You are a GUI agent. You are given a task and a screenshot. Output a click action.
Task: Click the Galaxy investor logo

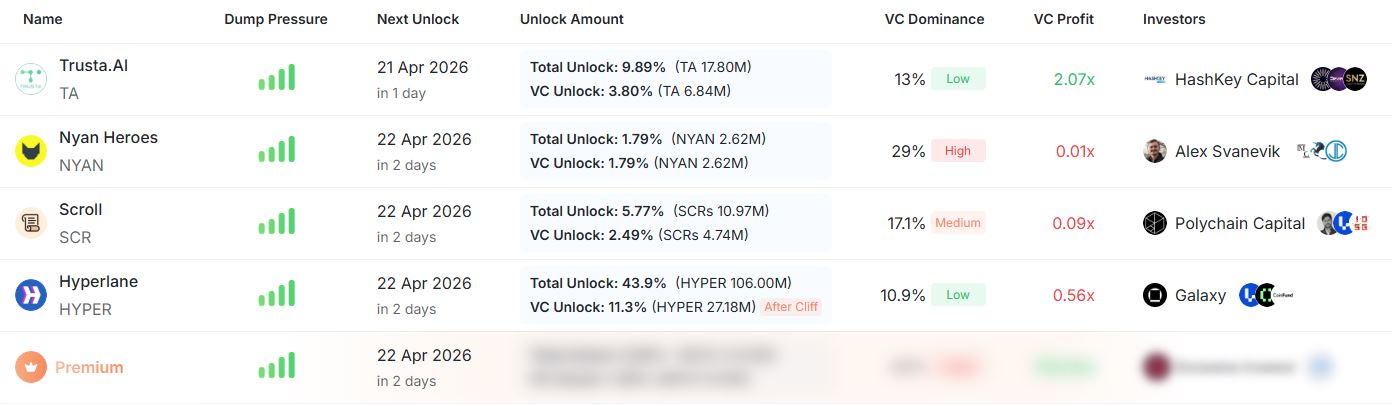click(1155, 295)
